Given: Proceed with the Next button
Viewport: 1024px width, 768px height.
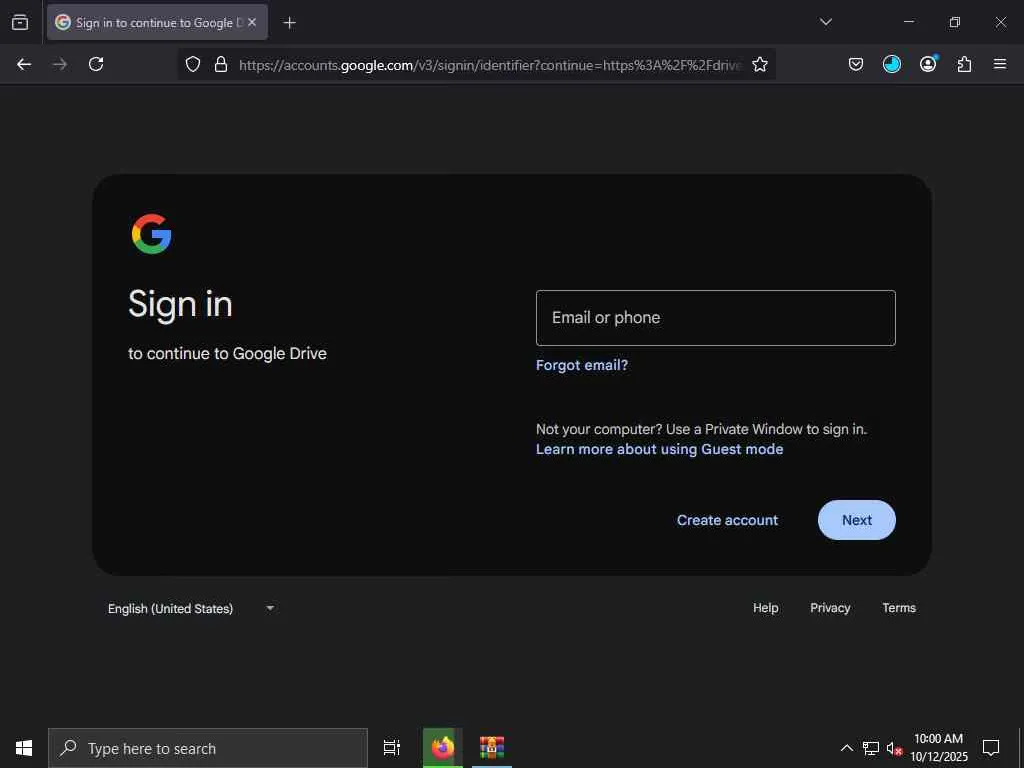Looking at the screenshot, I should click(857, 520).
